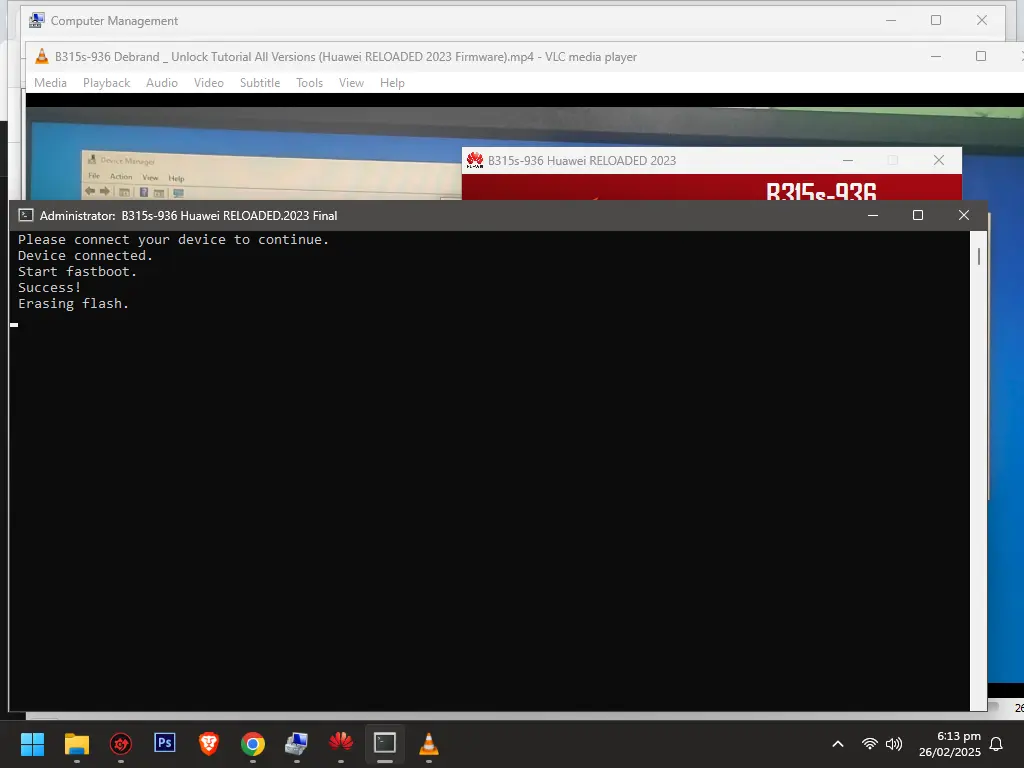Minimize the Administrator command prompt window
Viewport: 1024px width, 768px height.
(x=872, y=215)
